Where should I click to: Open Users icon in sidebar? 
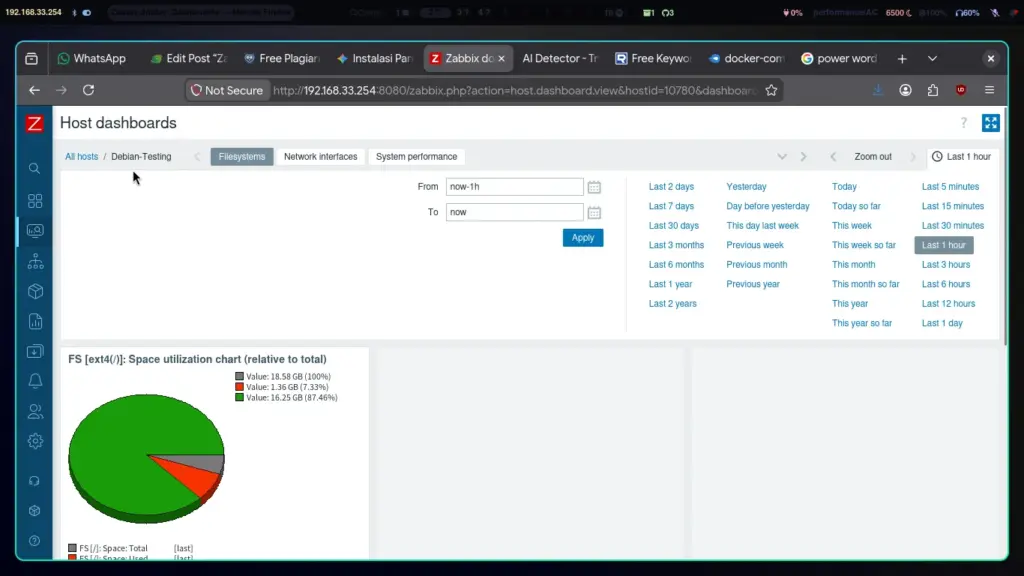click(35, 411)
